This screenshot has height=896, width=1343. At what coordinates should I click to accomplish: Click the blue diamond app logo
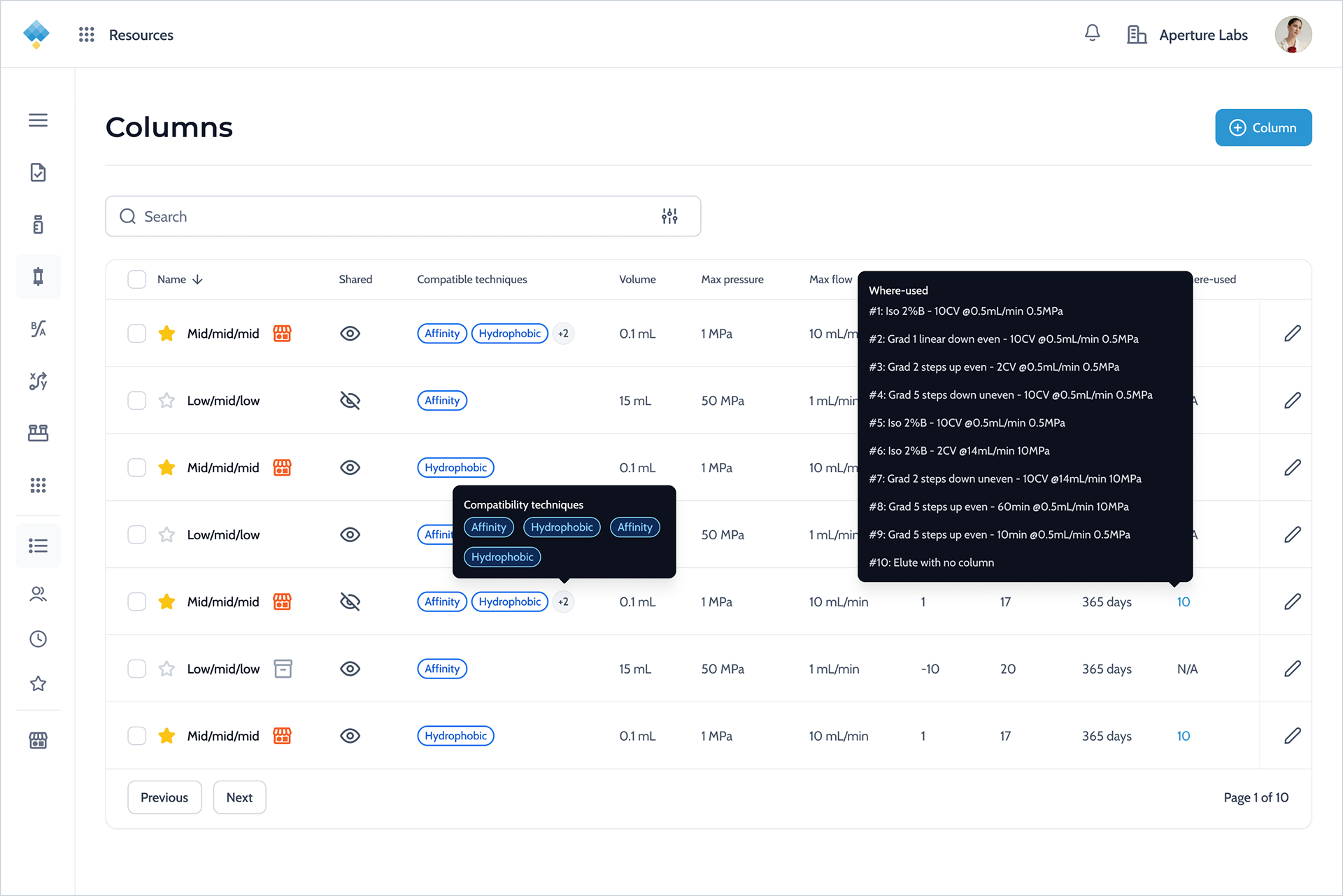pos(36,34)
